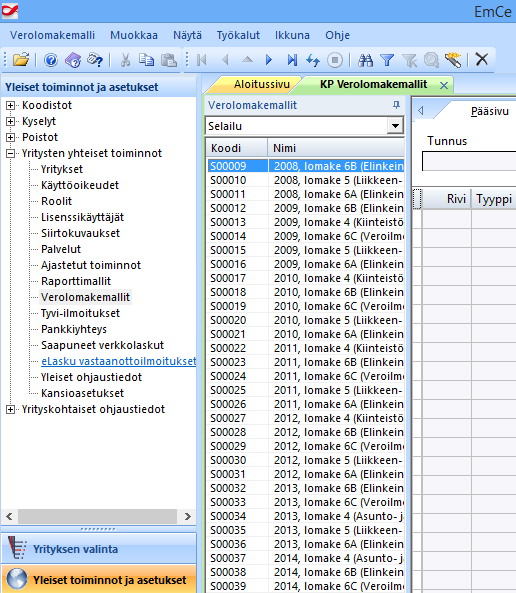This screenshot has height=593, width=516.
Task: Open the Selailu dropdown list
Action: 395,126
